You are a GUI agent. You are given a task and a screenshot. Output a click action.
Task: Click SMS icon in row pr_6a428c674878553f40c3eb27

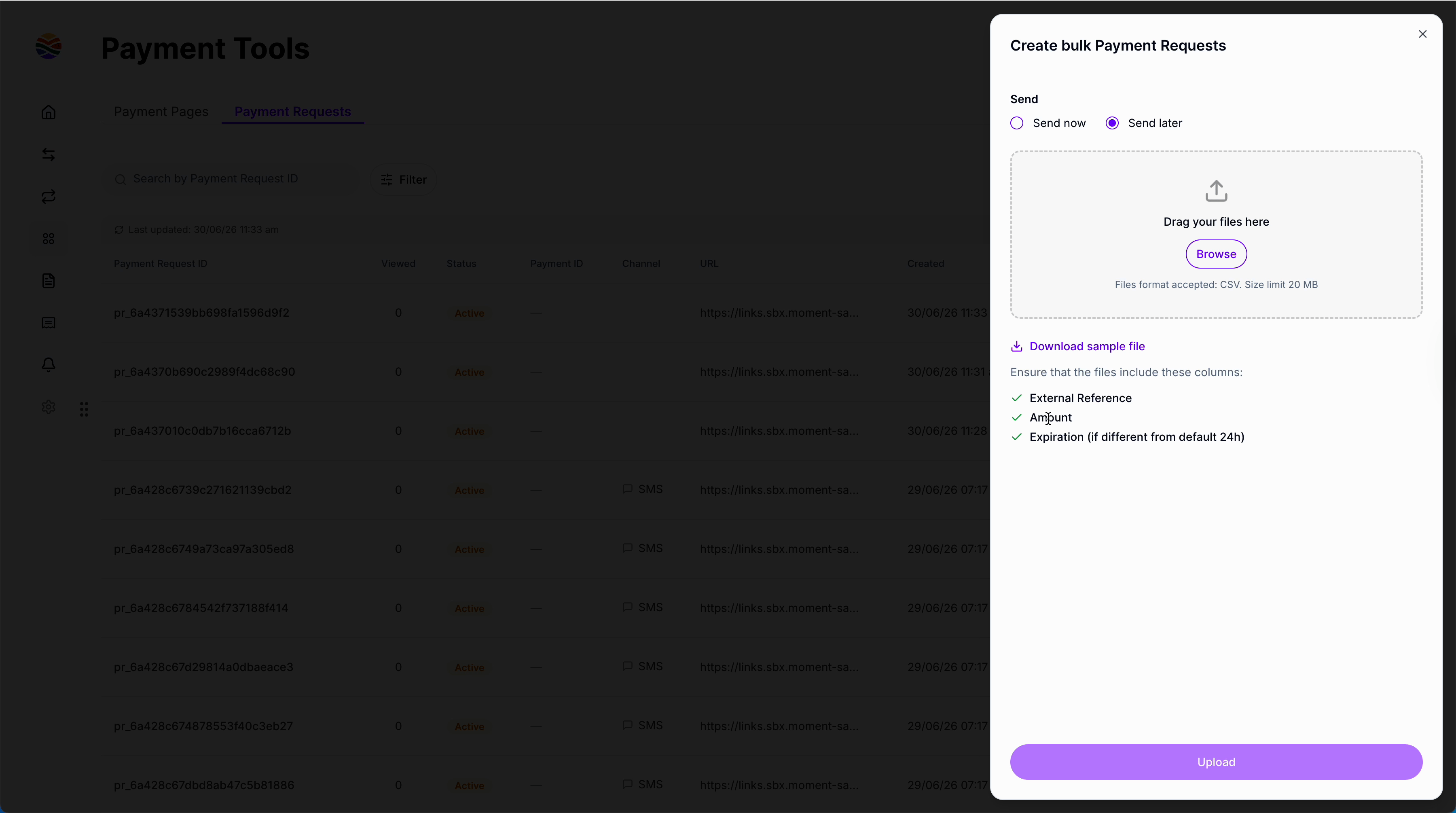coord(627,725)
